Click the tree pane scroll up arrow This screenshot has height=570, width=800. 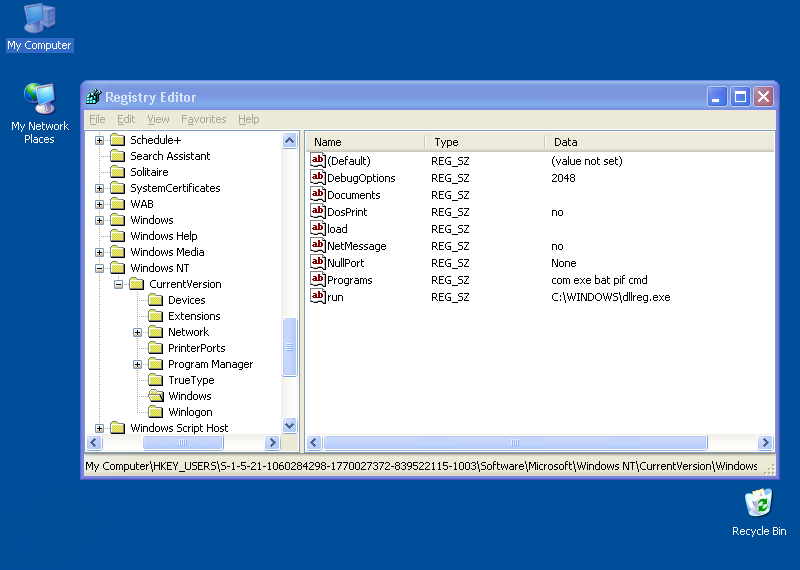tap(289, 140)
